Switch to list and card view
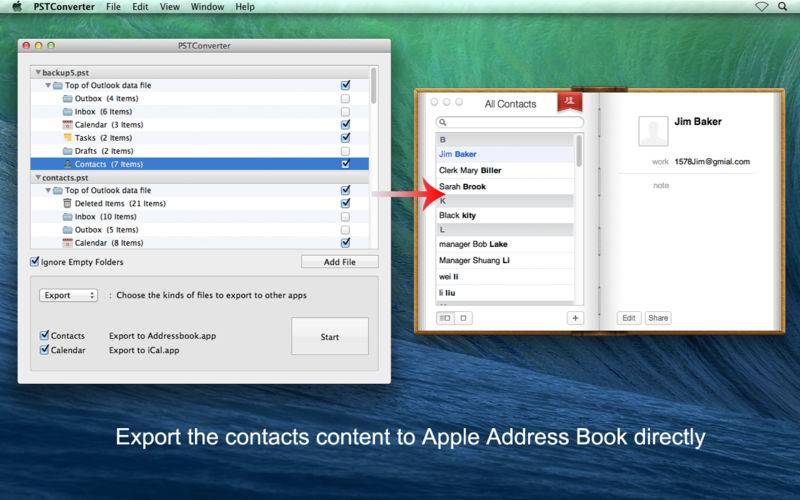The height and width of the screenshot is (500, 800). (x=445, y=318)
